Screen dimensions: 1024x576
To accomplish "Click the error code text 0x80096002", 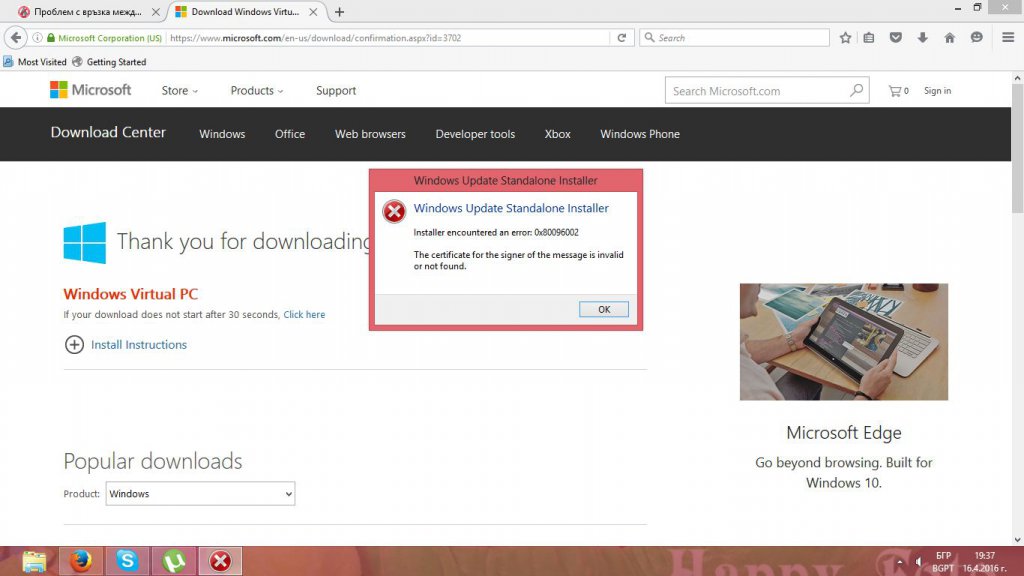I will pos(556,232).
